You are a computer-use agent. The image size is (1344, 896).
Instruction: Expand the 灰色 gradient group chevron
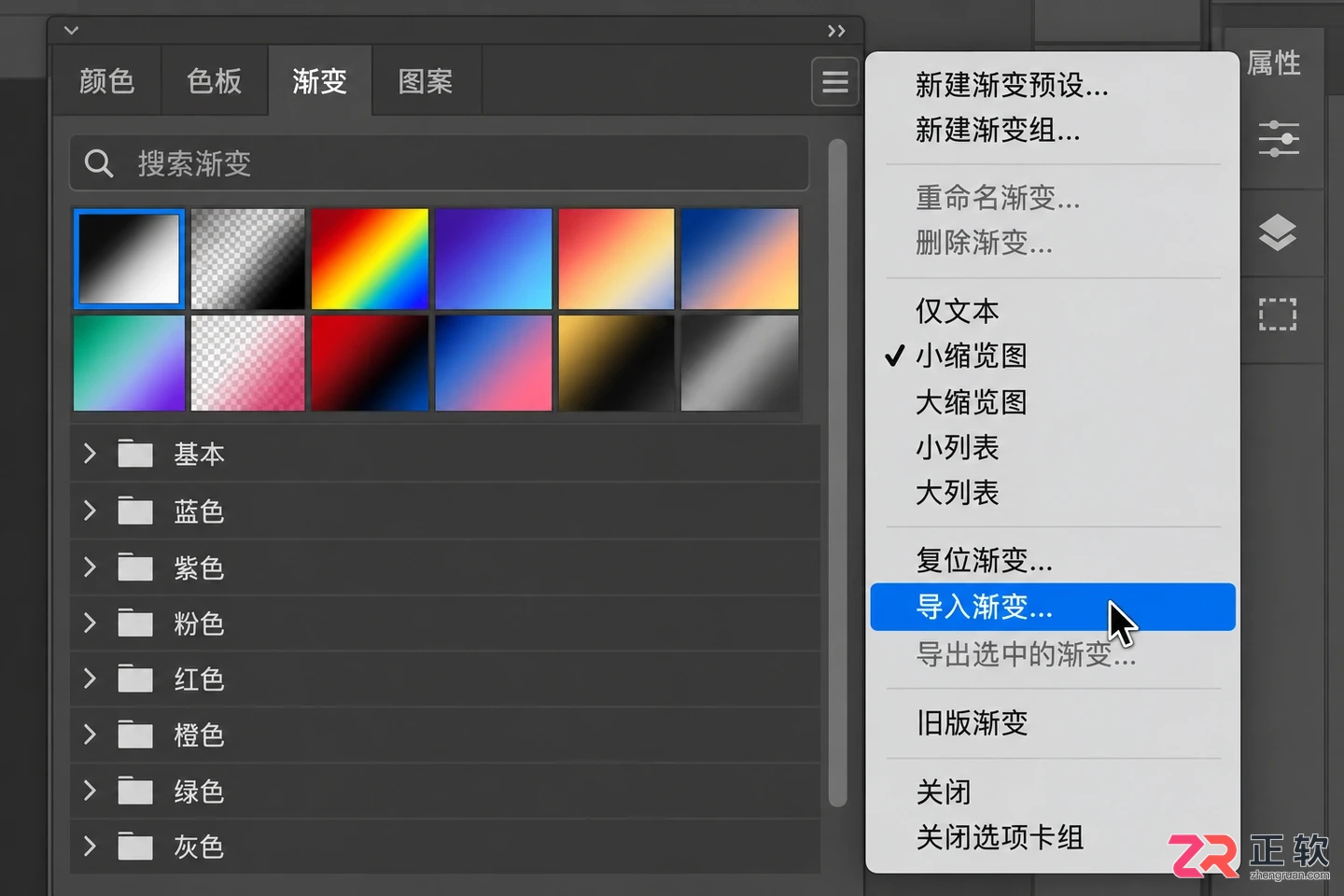tap(90, 847)
